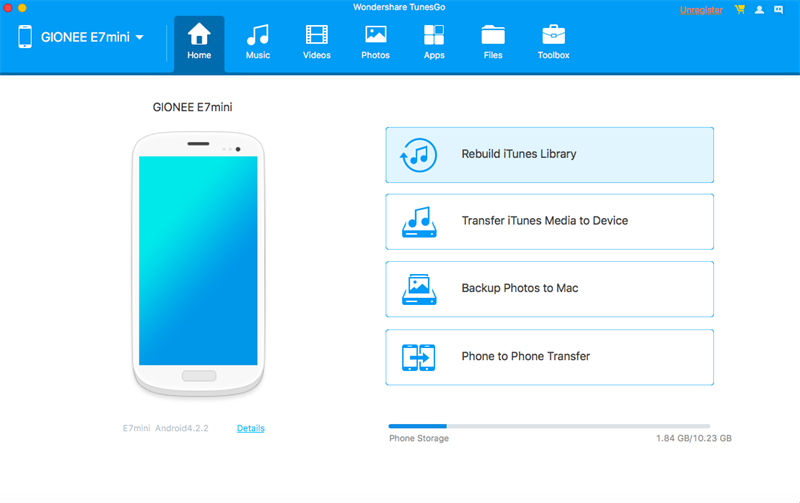Click the Rebuild iTunes Library button
The height and width of the screenshot is (503, 800).
pyautogui.click(x=549, y=155)
